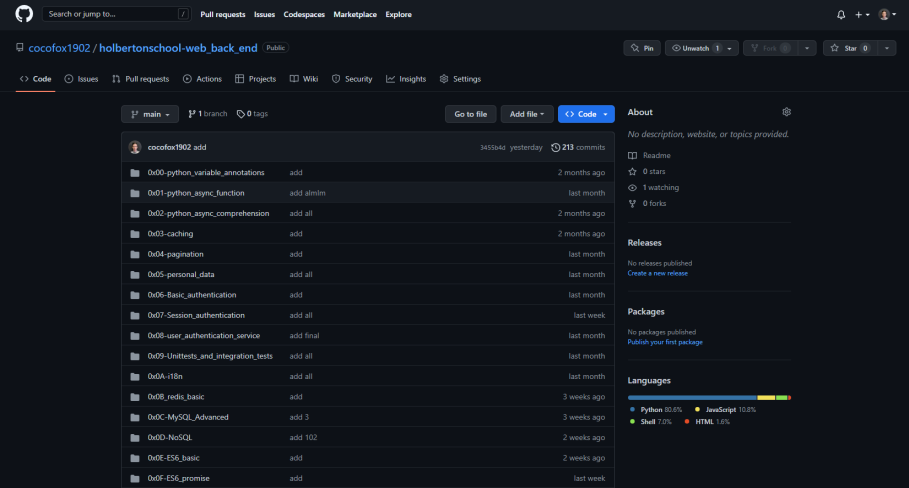Viewport: 909px width, 488px height.
Task: Open folder 0x05-personal_data
Action: click(x=181, y=274)
